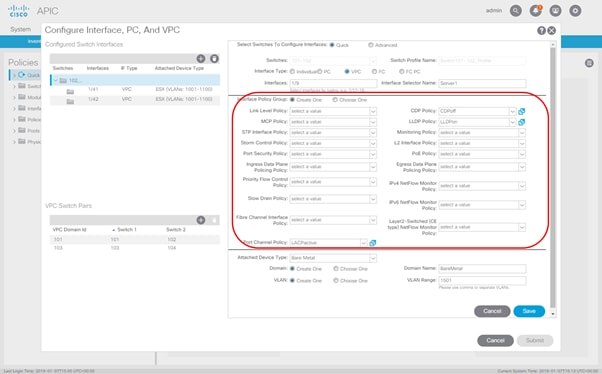The image size is (602, 374).
Task: Click the Domain Name input field
Action: tap(482, 269)
